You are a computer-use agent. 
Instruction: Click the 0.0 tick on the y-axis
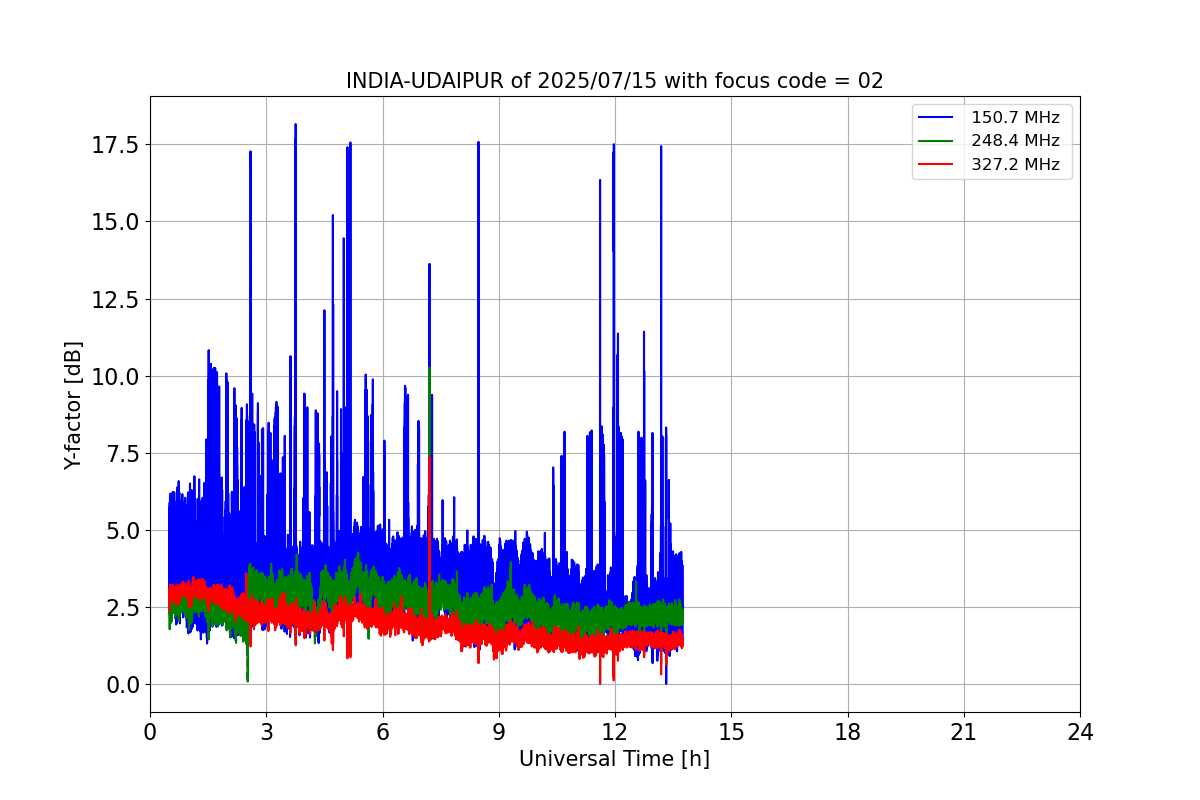124,684
